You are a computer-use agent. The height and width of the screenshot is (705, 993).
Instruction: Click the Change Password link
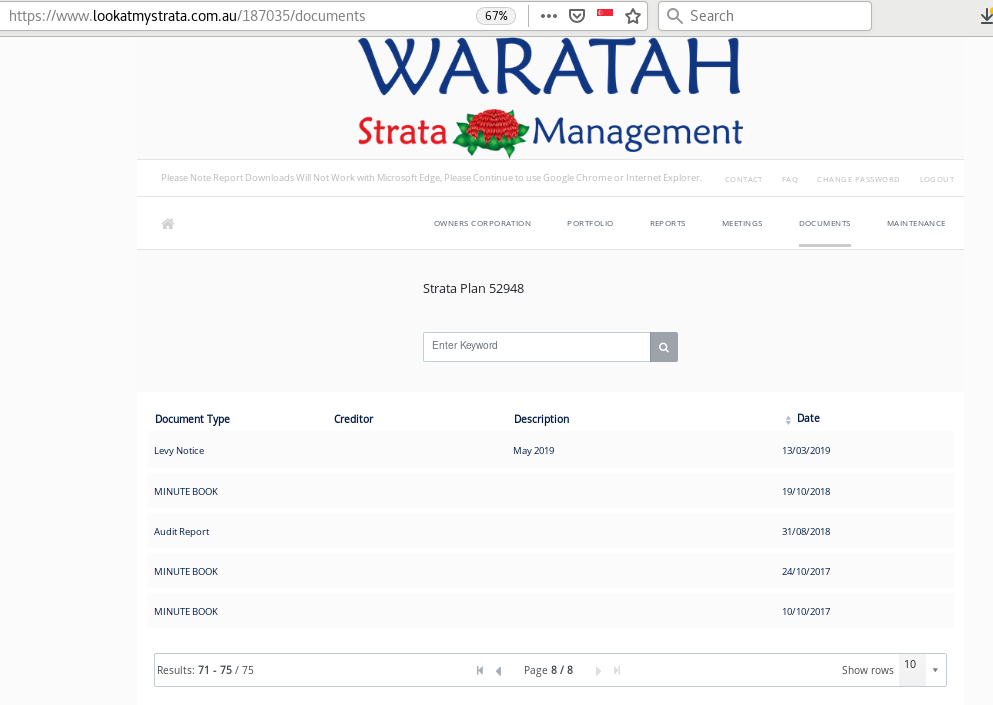click(858, 180)
